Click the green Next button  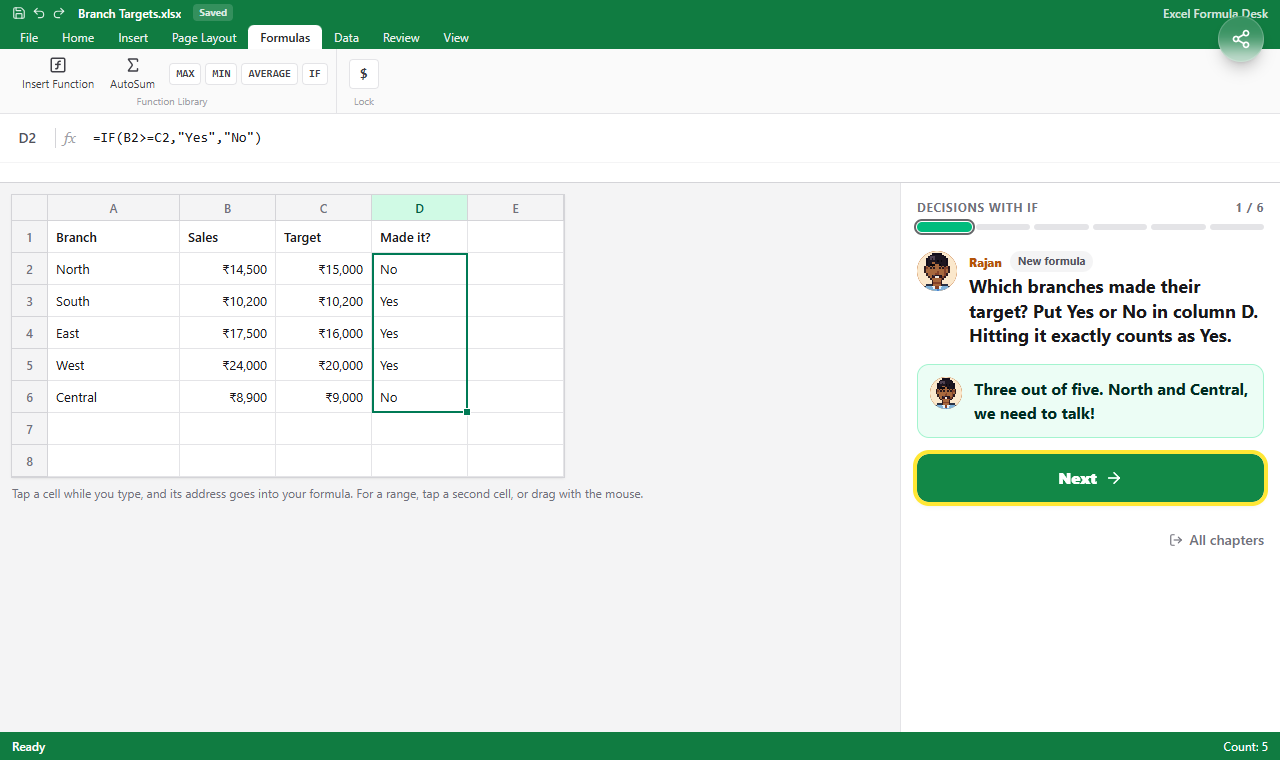(x=1090, y=478)
